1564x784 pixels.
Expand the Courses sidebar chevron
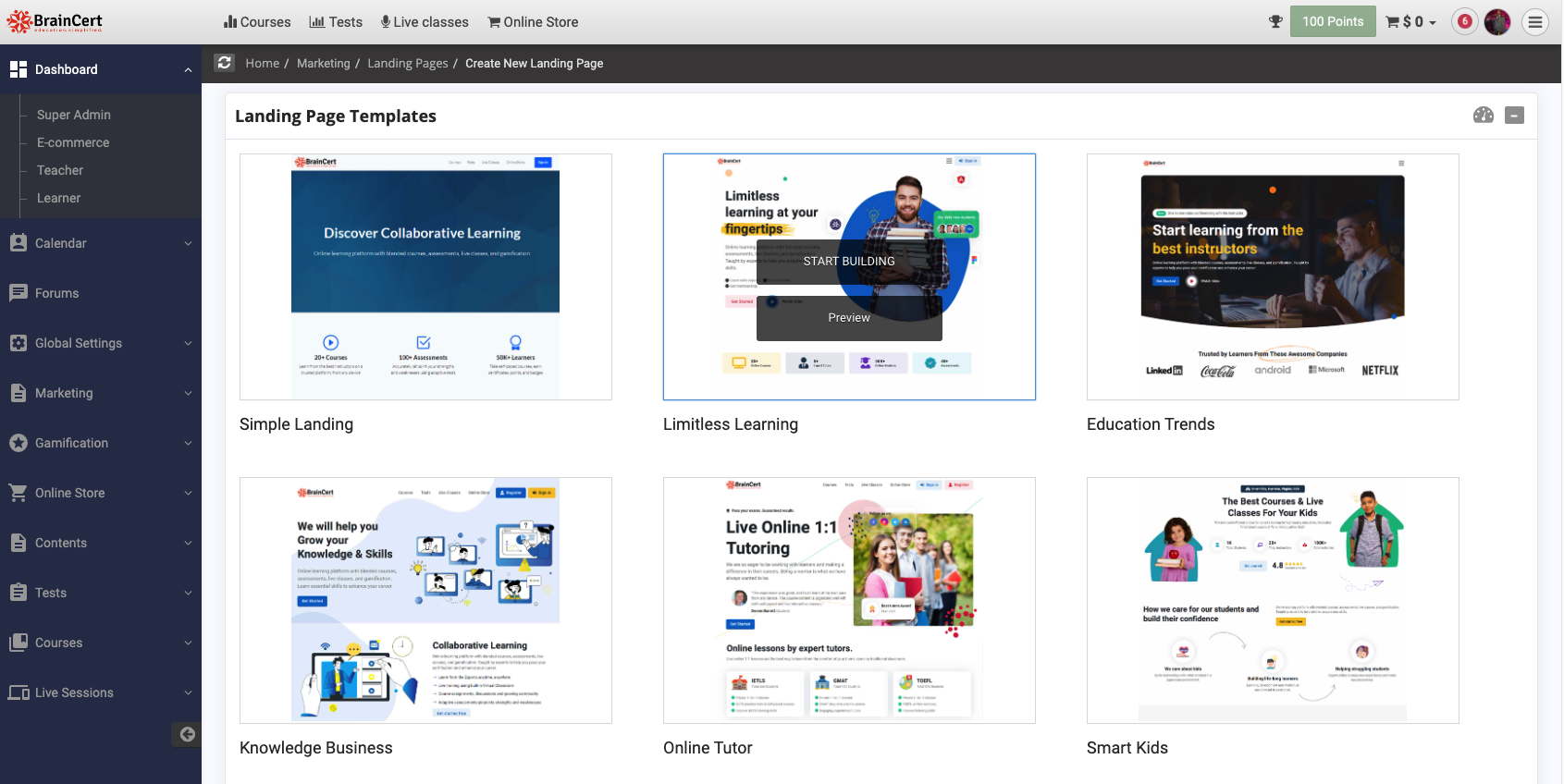pos(188,643)
